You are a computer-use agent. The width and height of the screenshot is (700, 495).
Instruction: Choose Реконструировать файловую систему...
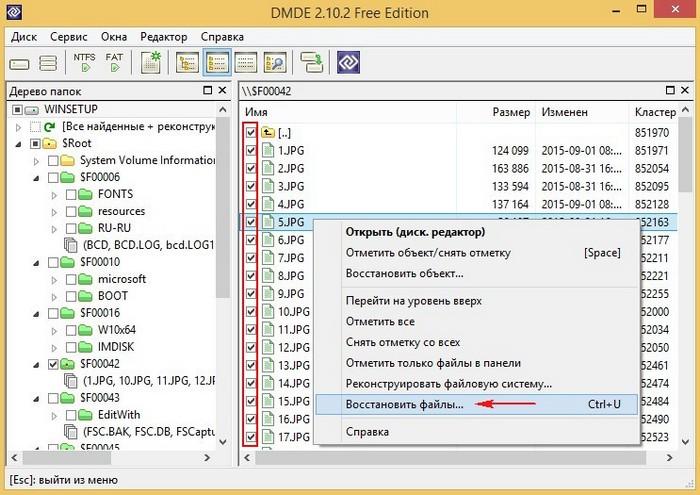[476, 384]
